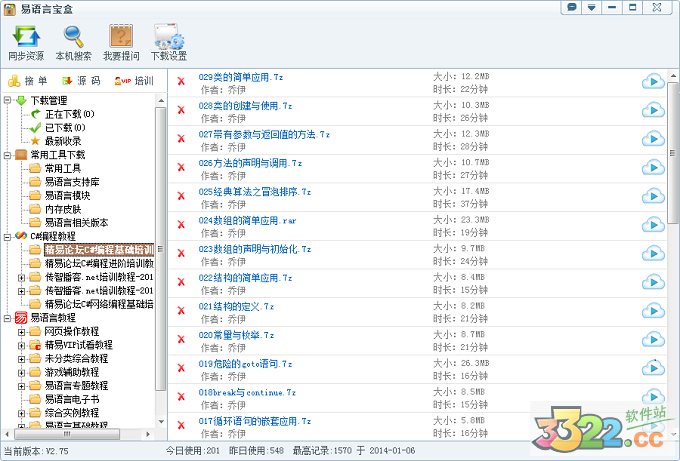Click red X beside 026方法的声明与调用
The height and width of the screenshot is (461, 680).
[x=181, y=167]
